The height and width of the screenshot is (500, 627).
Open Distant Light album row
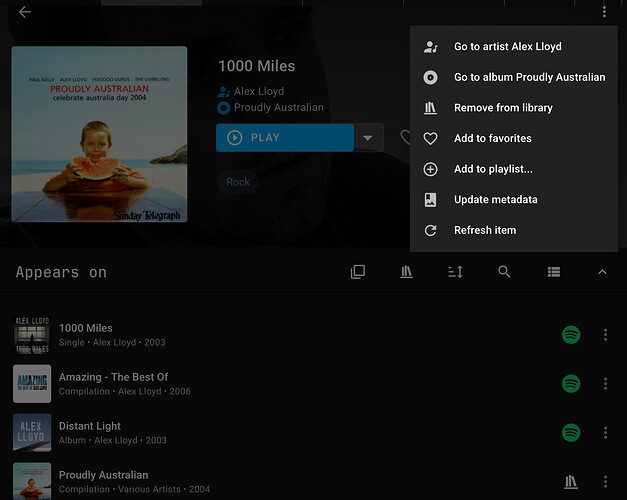tap(314, 433)
